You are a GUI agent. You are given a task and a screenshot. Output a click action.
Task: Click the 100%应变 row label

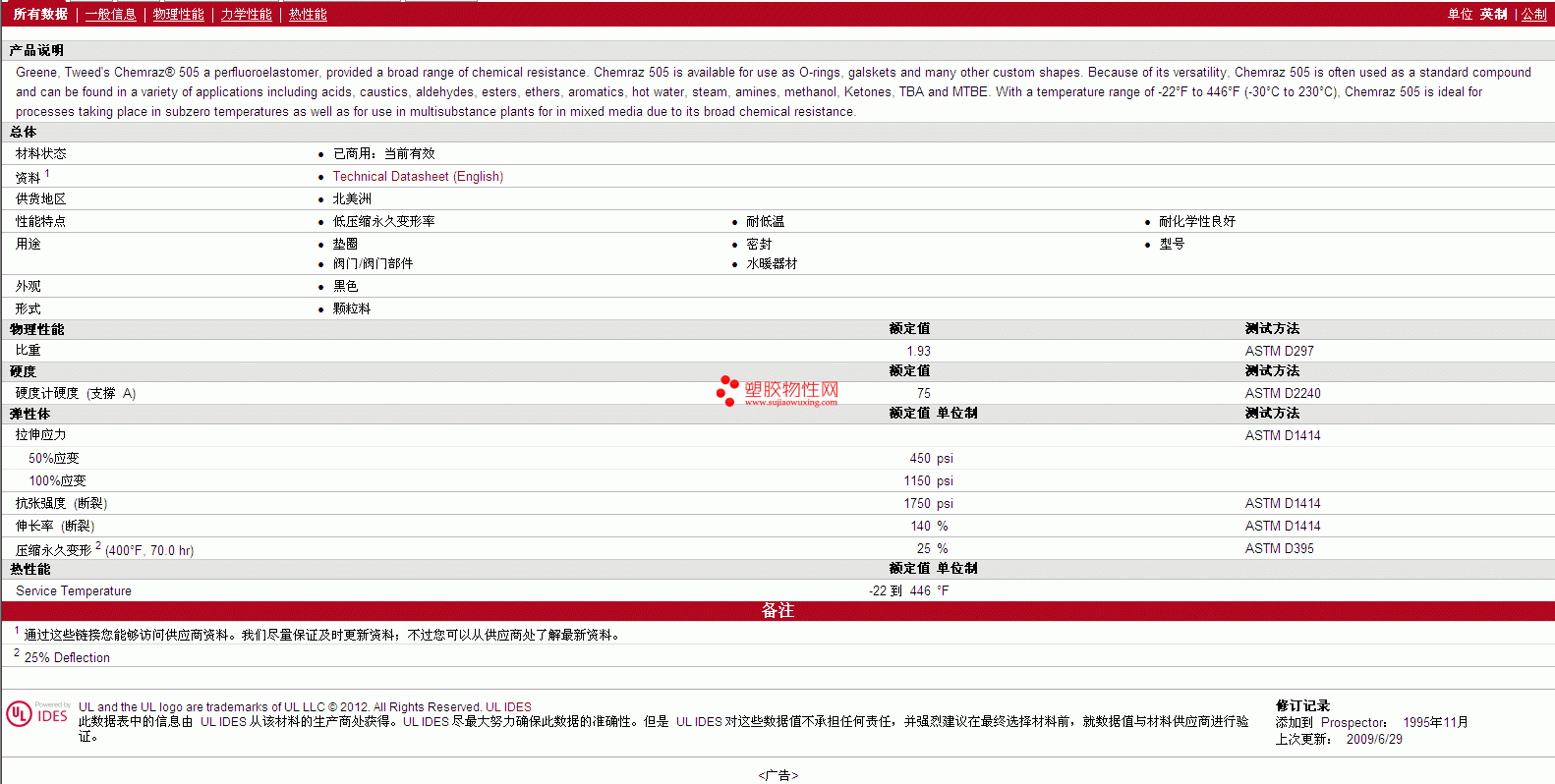[x=57, y=480]
